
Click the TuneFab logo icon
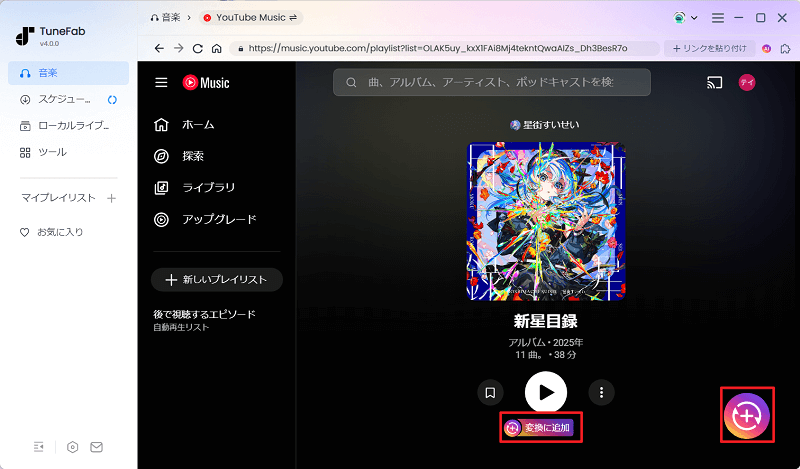(x=25, y=36)
